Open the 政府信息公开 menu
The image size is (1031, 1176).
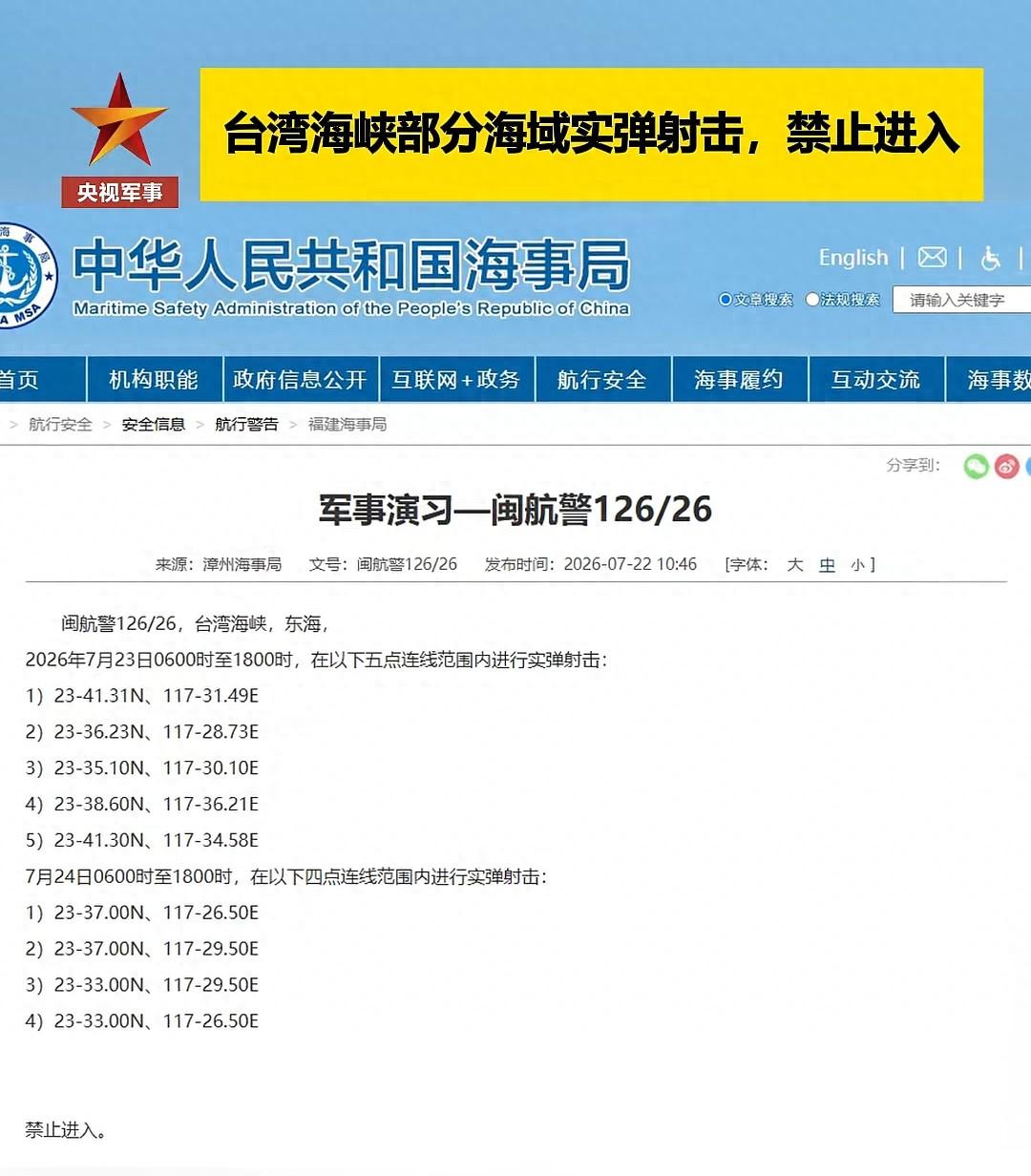[x=300, y=380]
